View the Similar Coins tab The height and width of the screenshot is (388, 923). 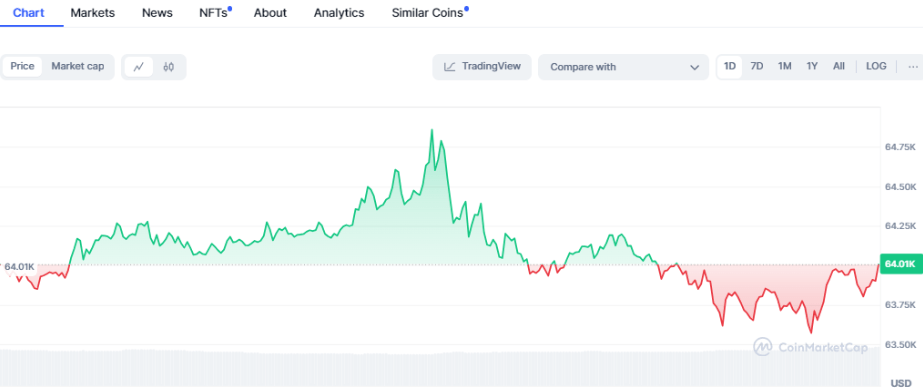428,13
